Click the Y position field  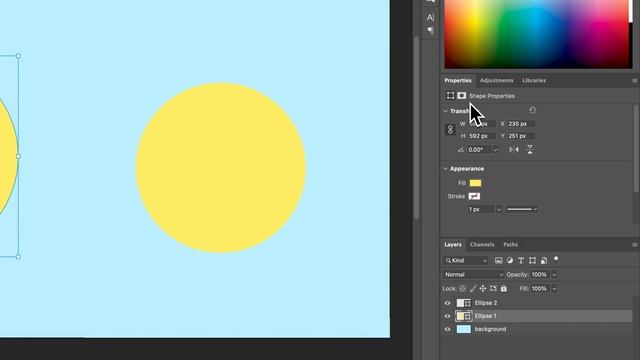pyautogui.click(x=521, y=136)
